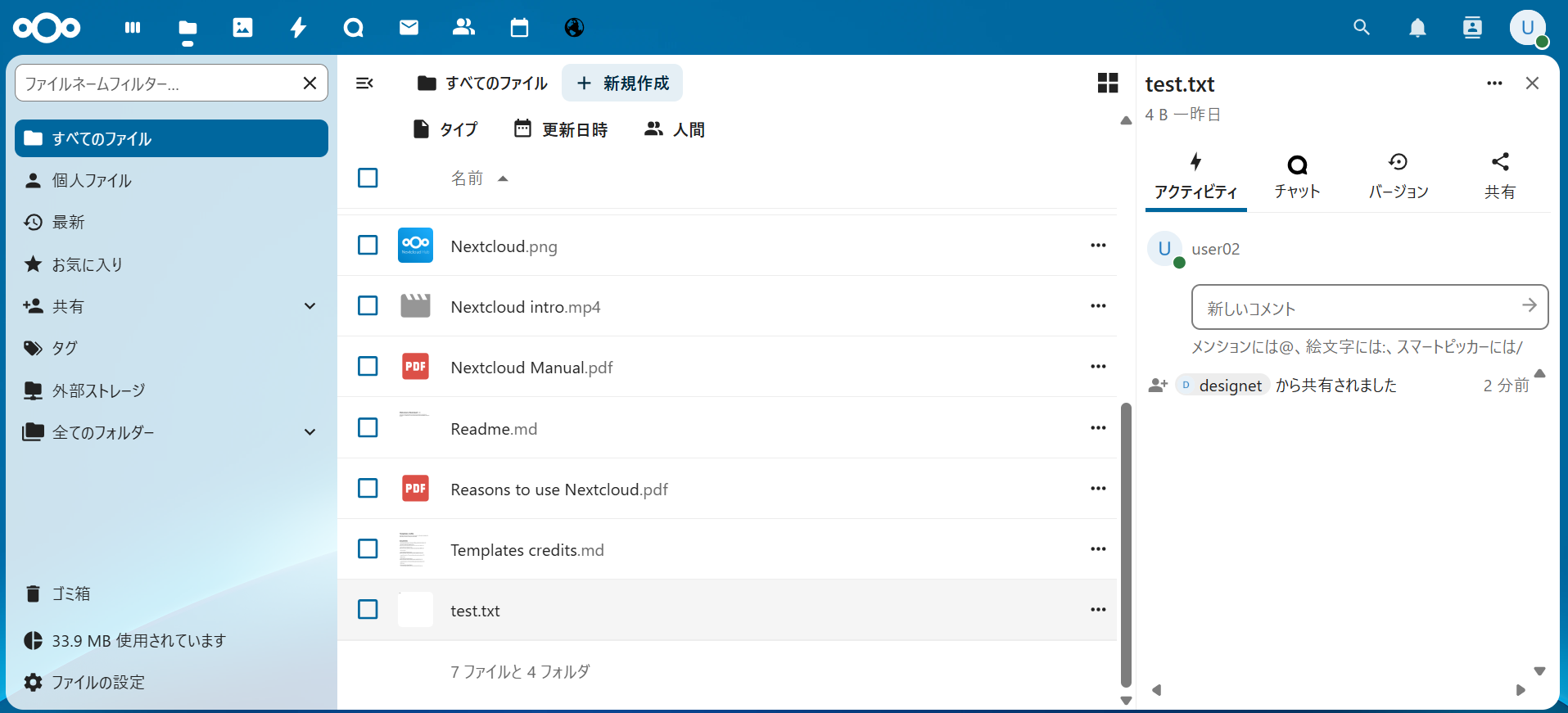Screen dimensions: 1568x713
Task: Select the Nextcloud.png file checkbox
Action: [x=368, y=246]
